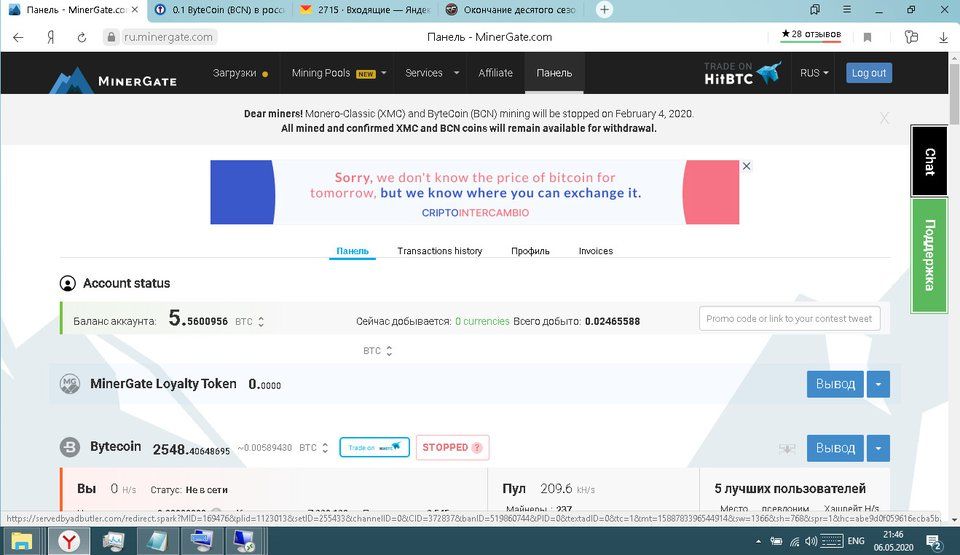Screen dimensions: 960x555
Task: Open the password manager key icon
Action: coord(912,37)
